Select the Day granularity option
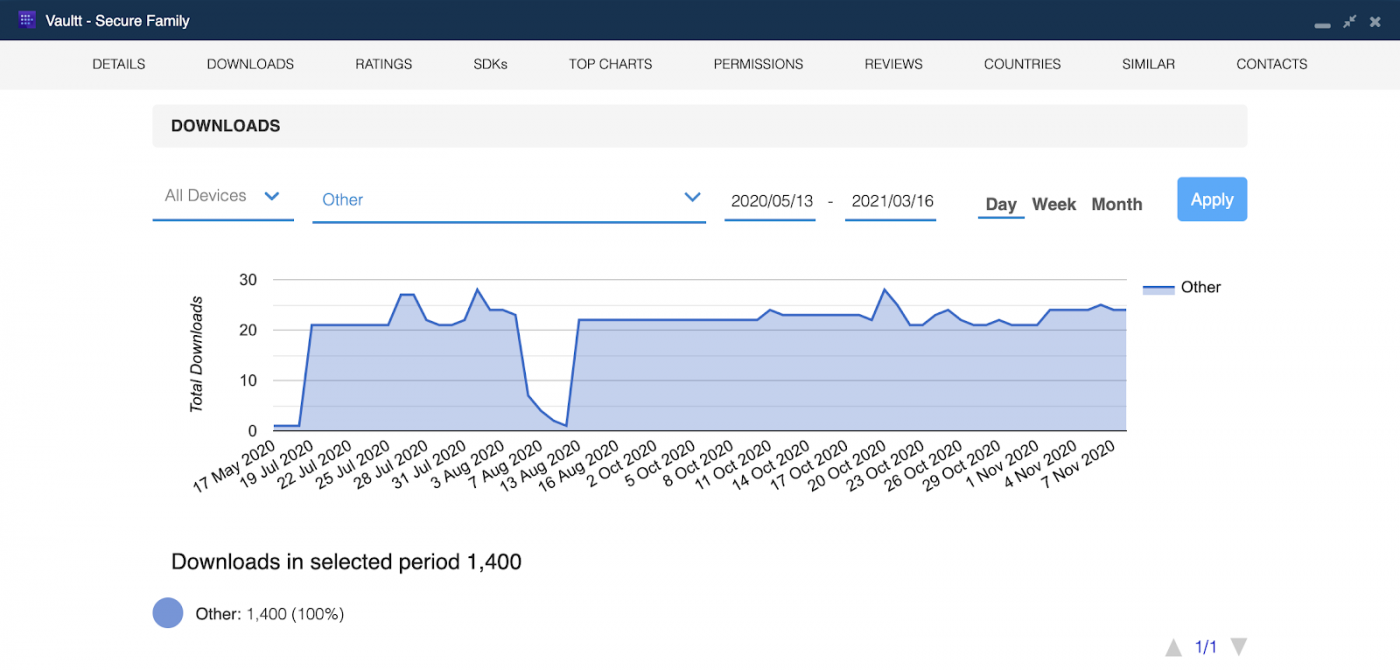Screen dimensions: 1400x670 pyautogui.click(x=1001, y=204)
